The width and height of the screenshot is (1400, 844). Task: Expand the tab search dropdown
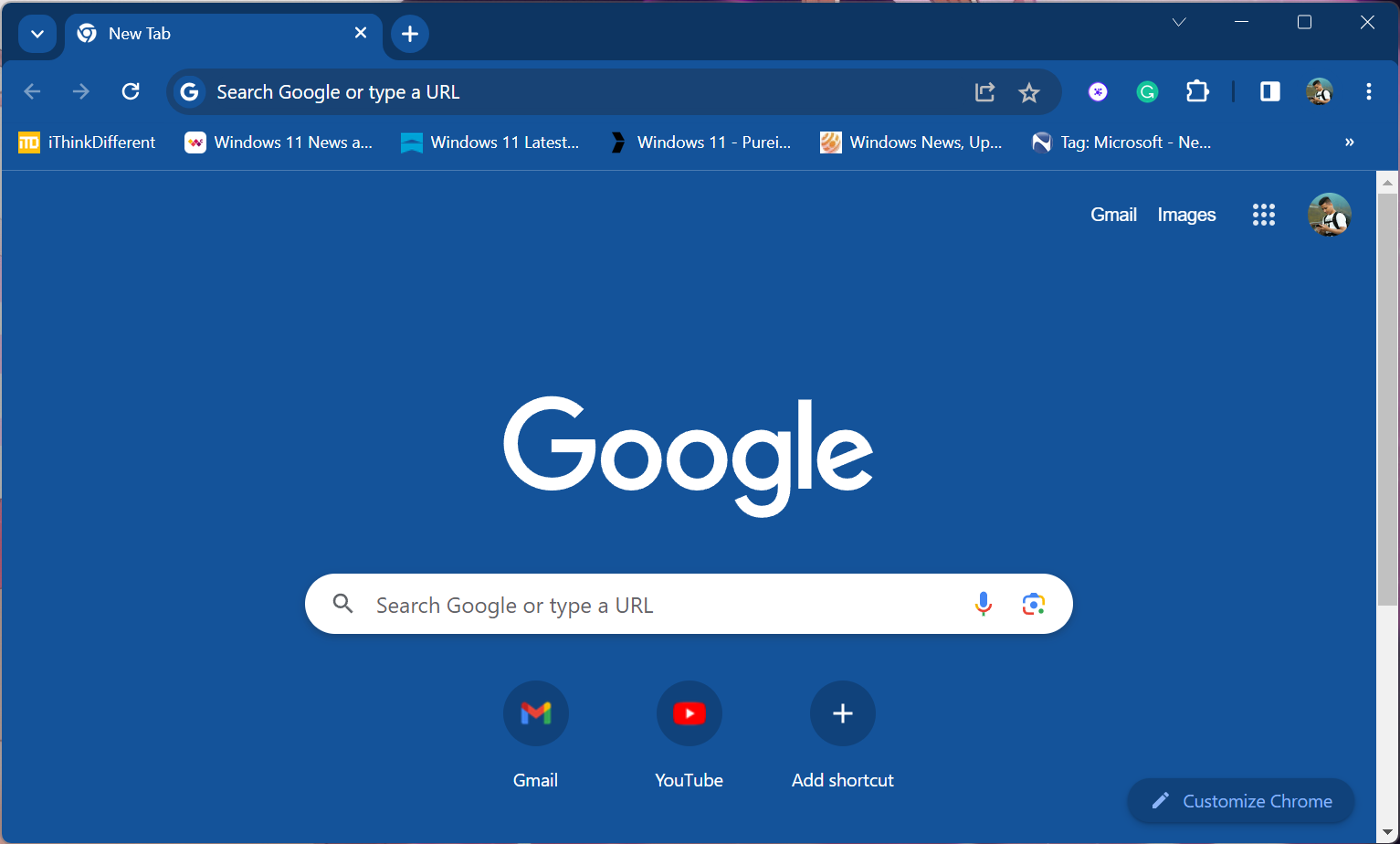(x=37, y=34)
